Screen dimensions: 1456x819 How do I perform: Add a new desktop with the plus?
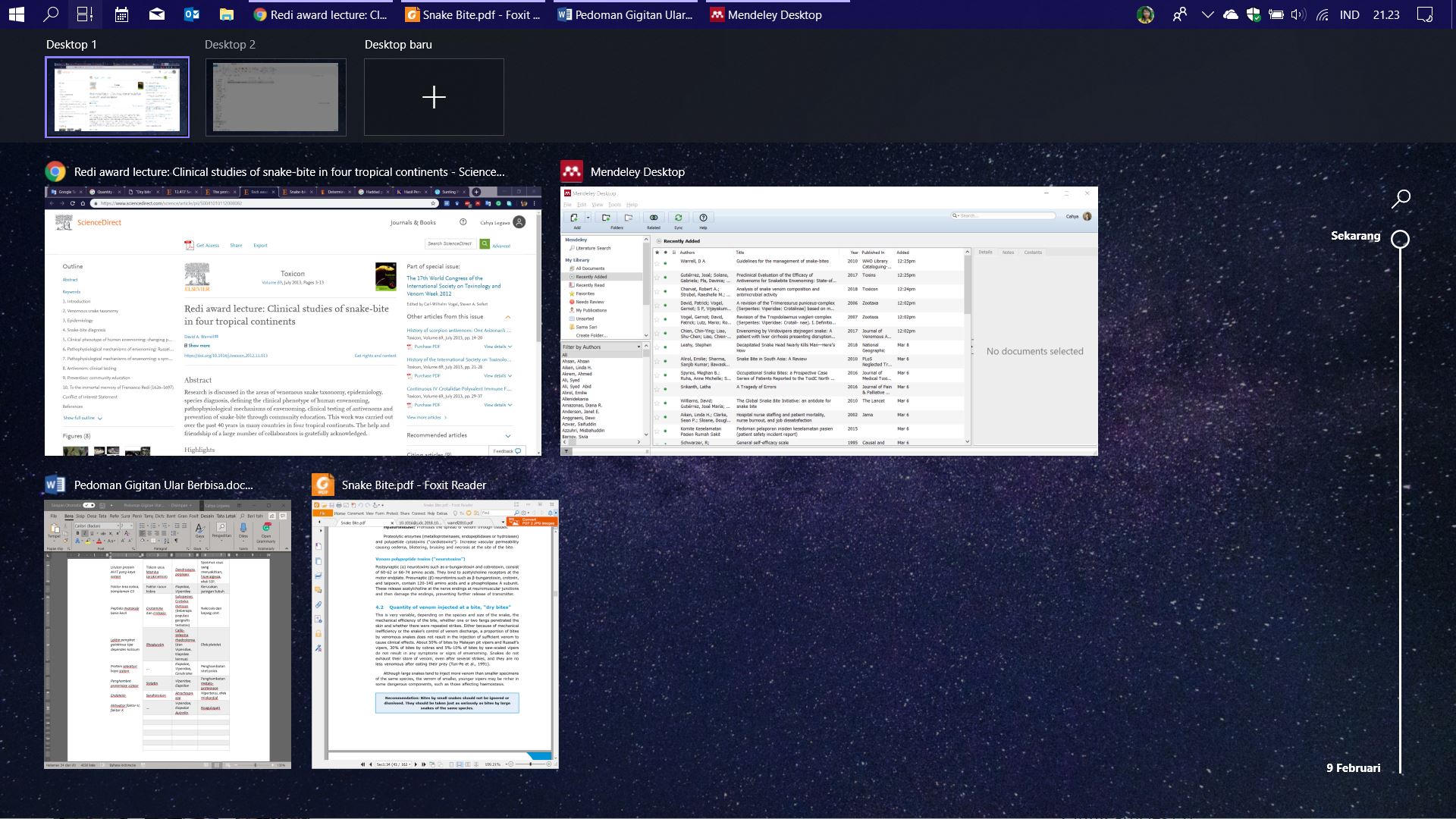coord(434,97)
